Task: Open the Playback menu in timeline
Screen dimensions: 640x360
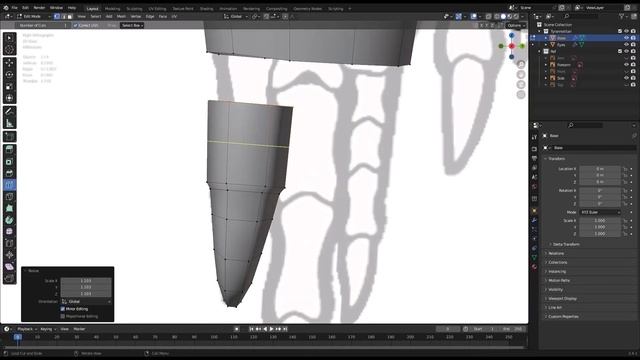Action: [26, 329]
